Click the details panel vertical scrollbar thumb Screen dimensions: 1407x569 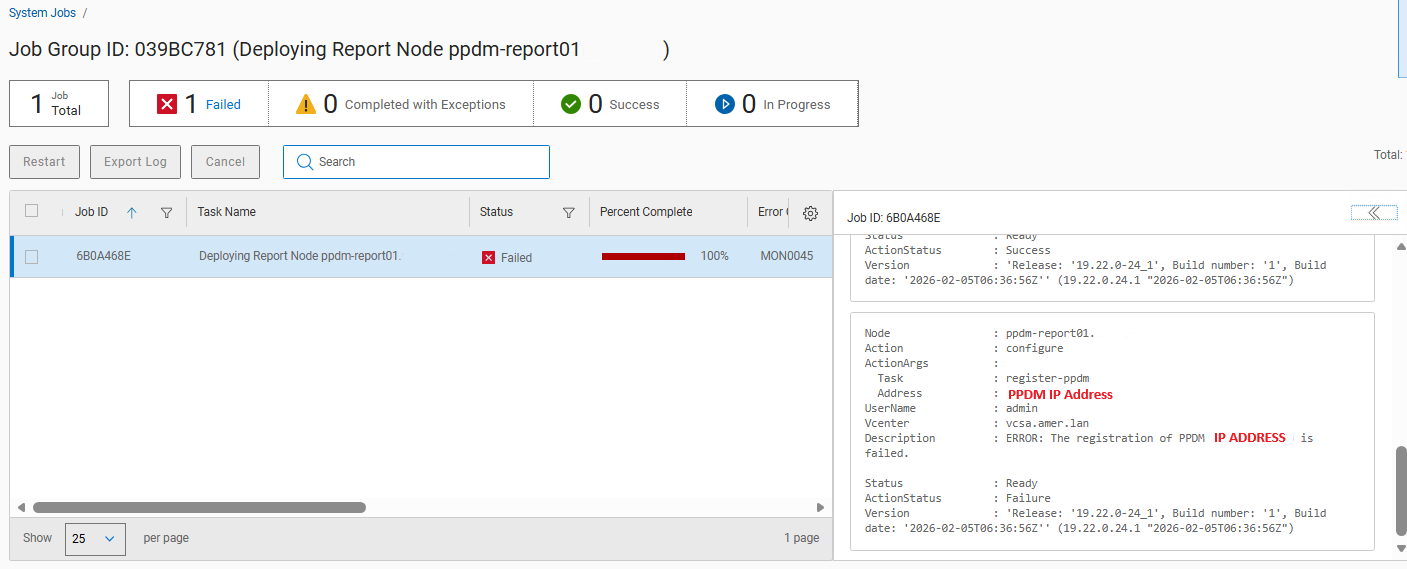(1401, 492)
